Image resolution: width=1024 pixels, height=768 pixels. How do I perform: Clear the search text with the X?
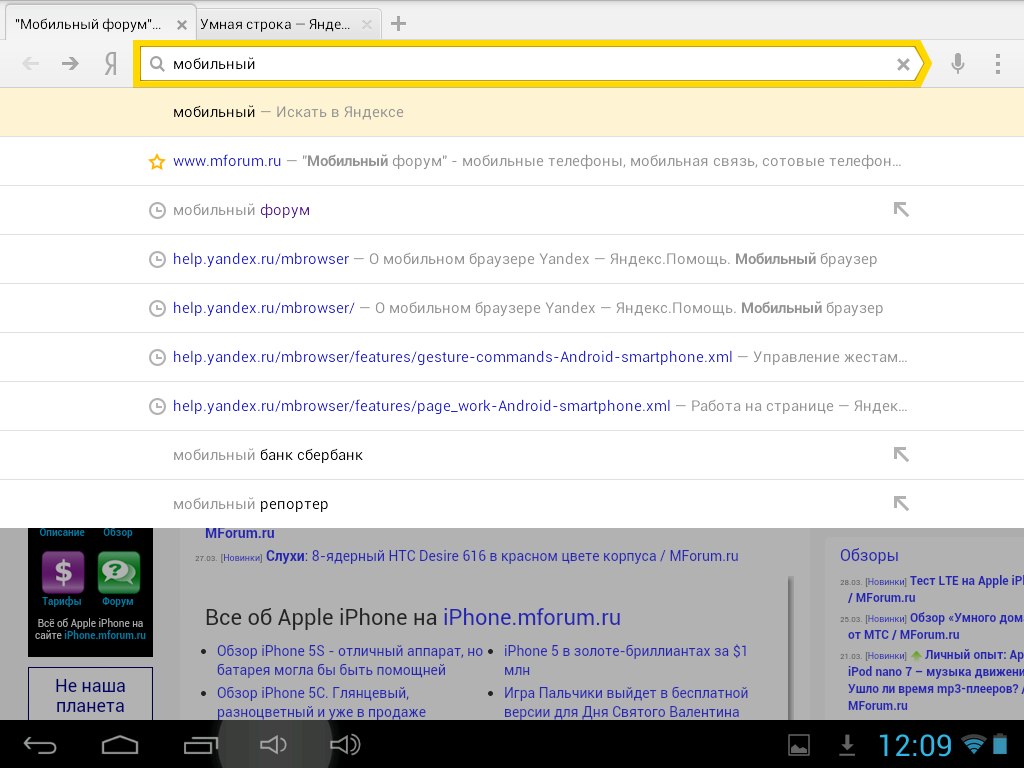tap(903, 64)
